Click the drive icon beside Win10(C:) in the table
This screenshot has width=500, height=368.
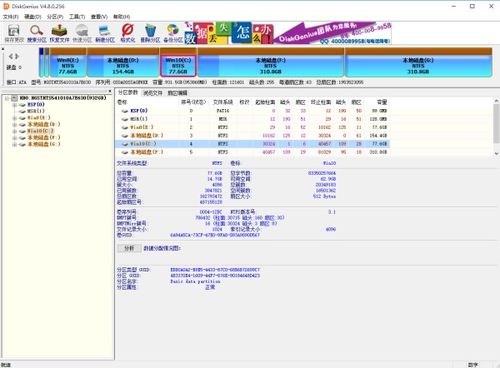(x=125, y=144)
